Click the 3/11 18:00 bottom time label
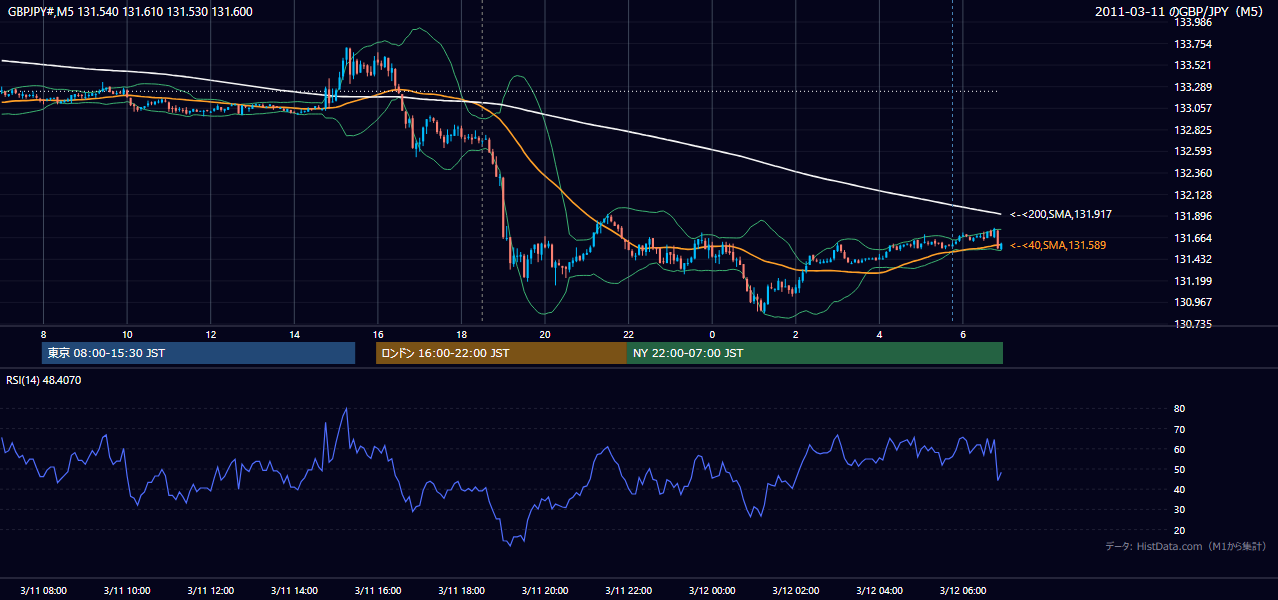The image size is (1278, 600). click(x=461, y=590)
